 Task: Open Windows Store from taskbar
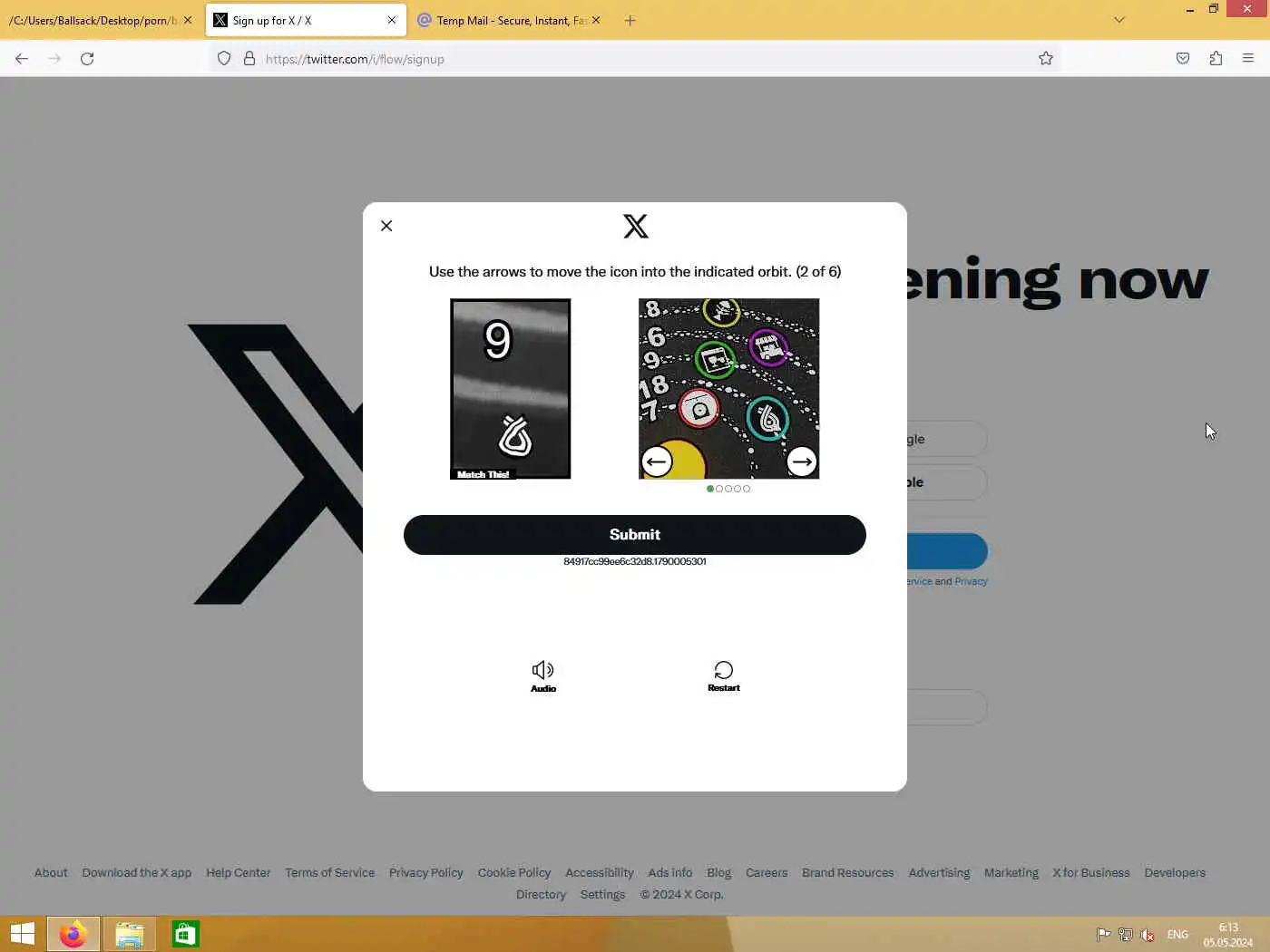pyautogui.click(x=186, y=934)
